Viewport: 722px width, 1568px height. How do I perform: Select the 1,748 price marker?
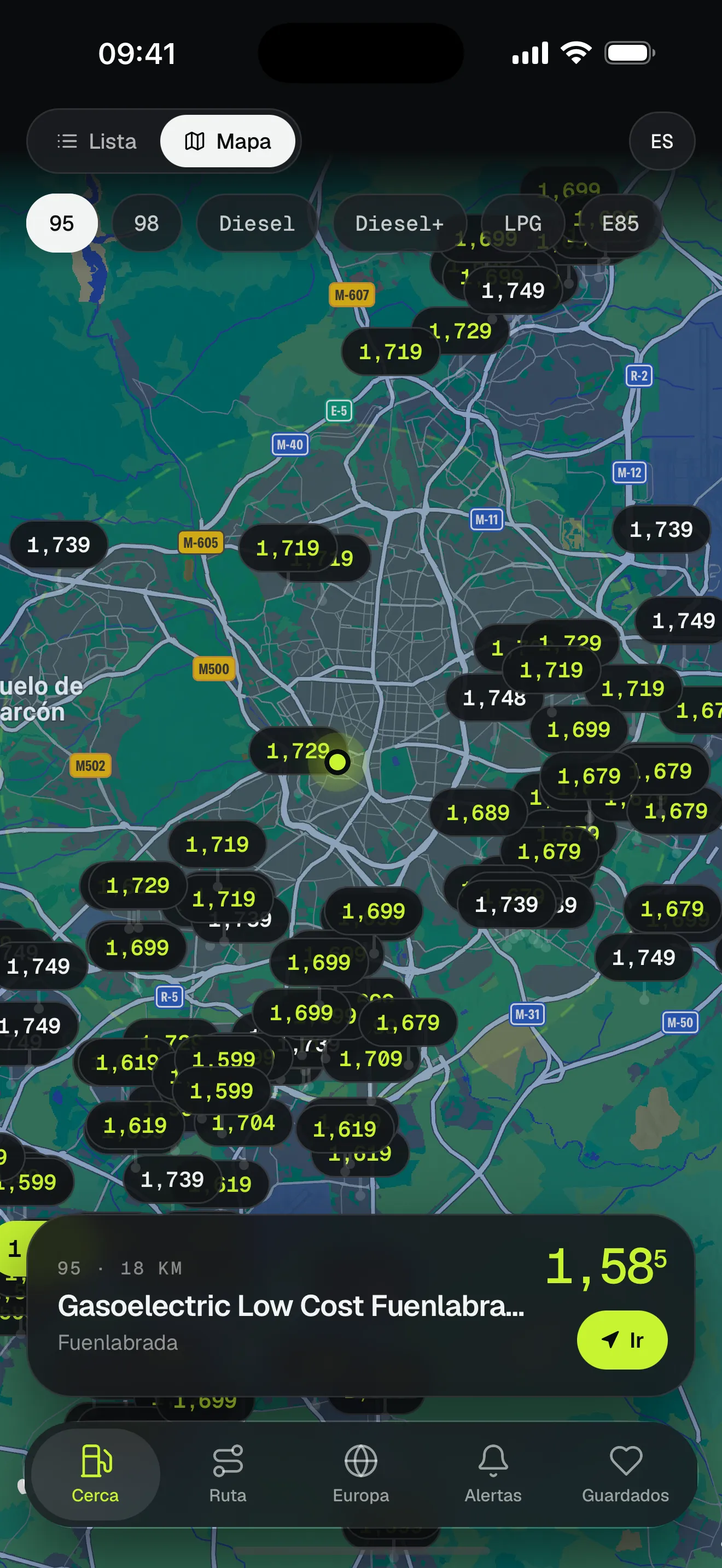[x=494, y=698]
